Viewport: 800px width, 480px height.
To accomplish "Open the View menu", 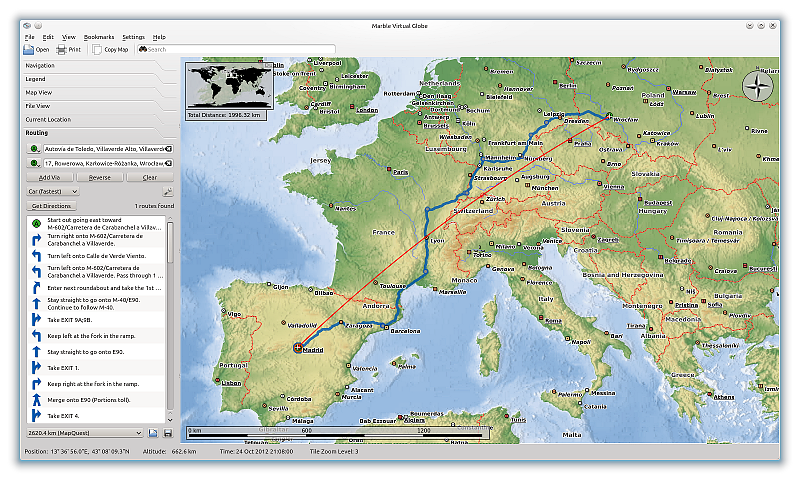I will (68, 37).
